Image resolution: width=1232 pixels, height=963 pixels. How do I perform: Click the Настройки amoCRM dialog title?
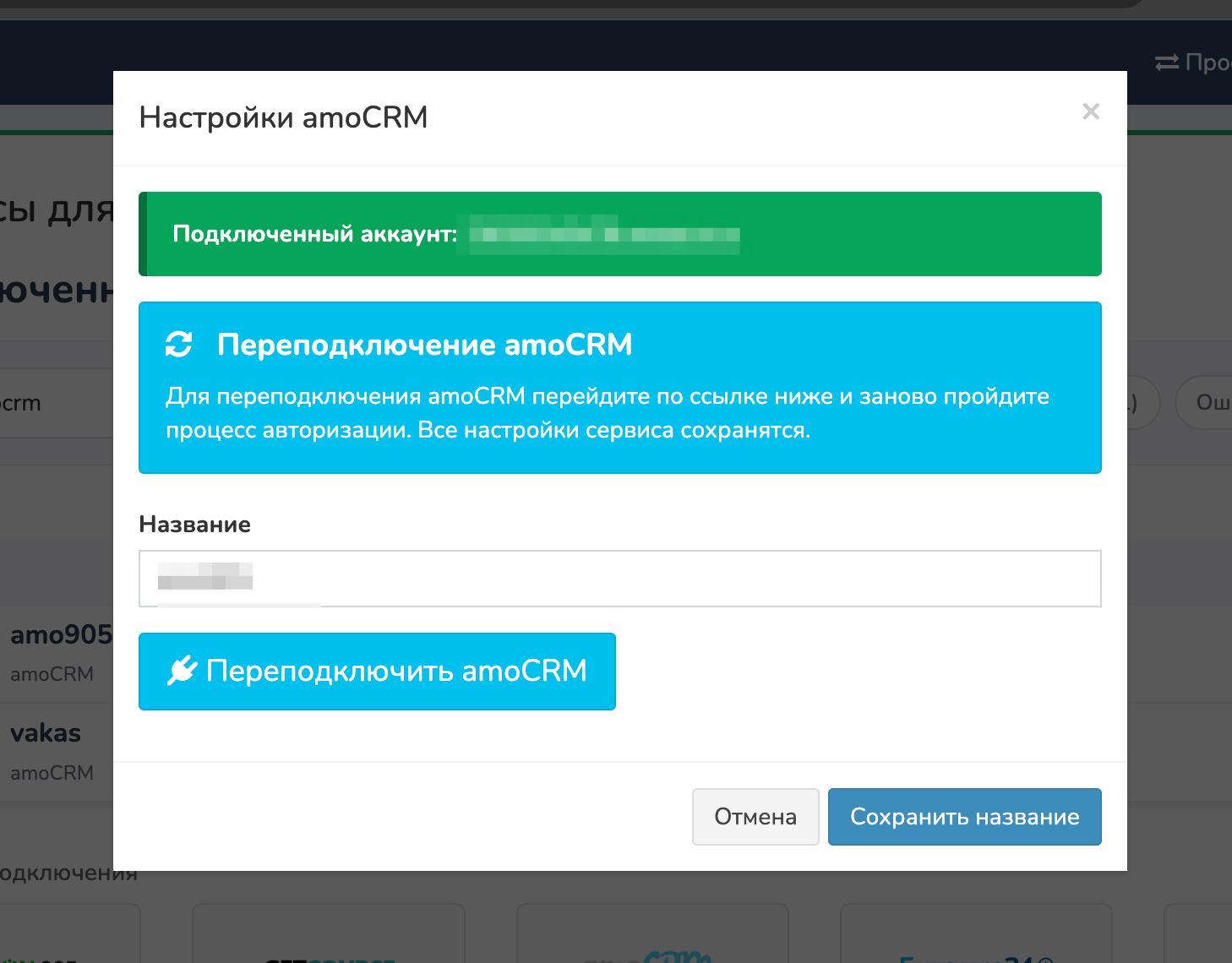click(x=283, y=117)
